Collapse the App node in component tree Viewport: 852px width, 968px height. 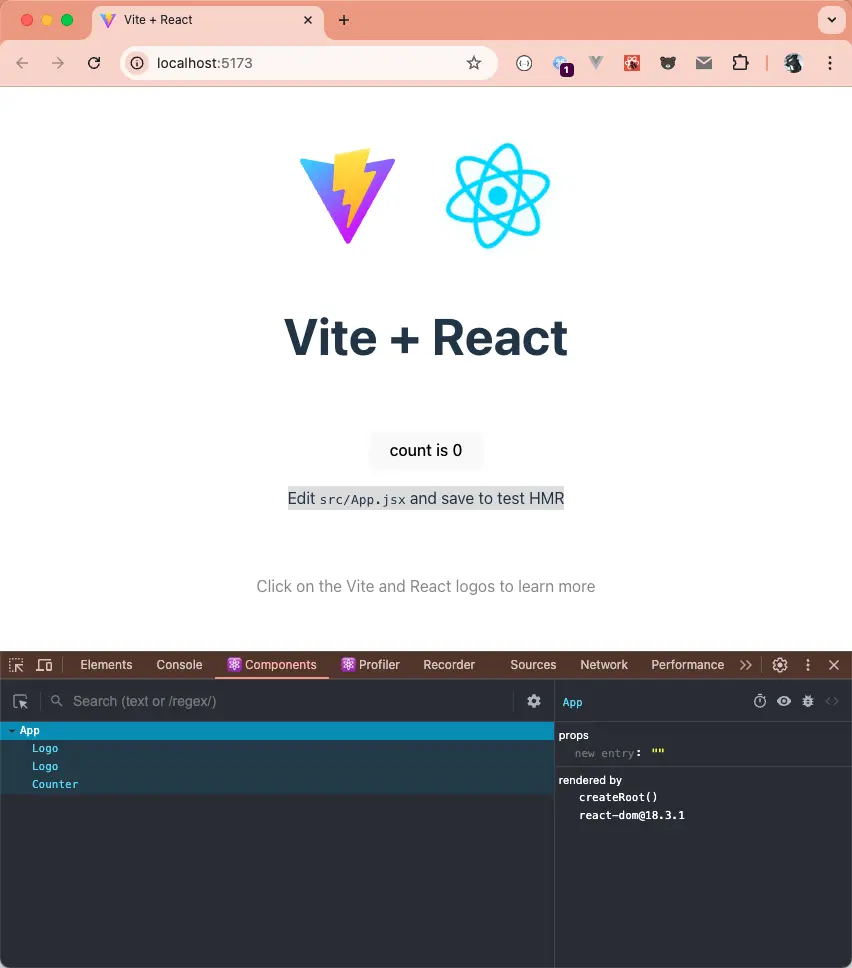tap(12, 730)
